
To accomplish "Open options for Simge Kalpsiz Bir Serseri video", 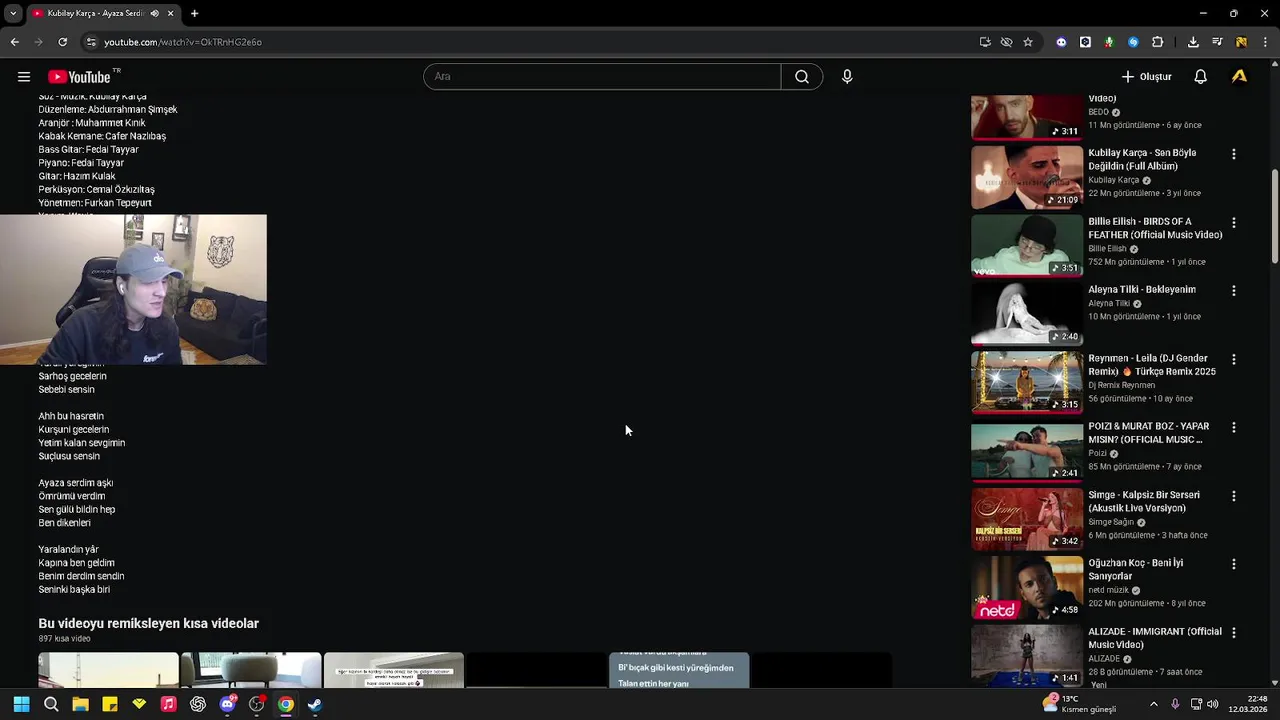I will point(1233,496).
